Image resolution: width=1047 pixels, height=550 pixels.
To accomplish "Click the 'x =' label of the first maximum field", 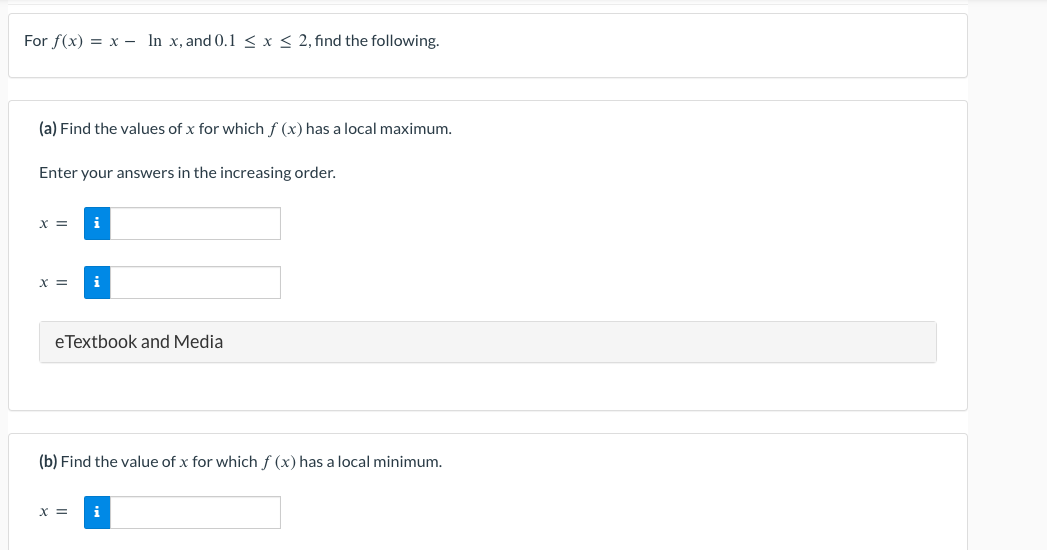I will [x=53, y=224].
